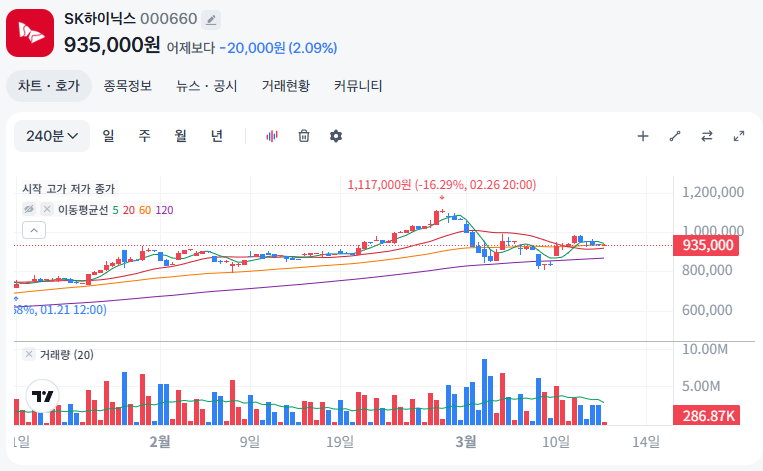Image resolution: width=763 pixels, height=471 pixels.
Task: Click the plus add indicator icon
Action: [643, 136]
